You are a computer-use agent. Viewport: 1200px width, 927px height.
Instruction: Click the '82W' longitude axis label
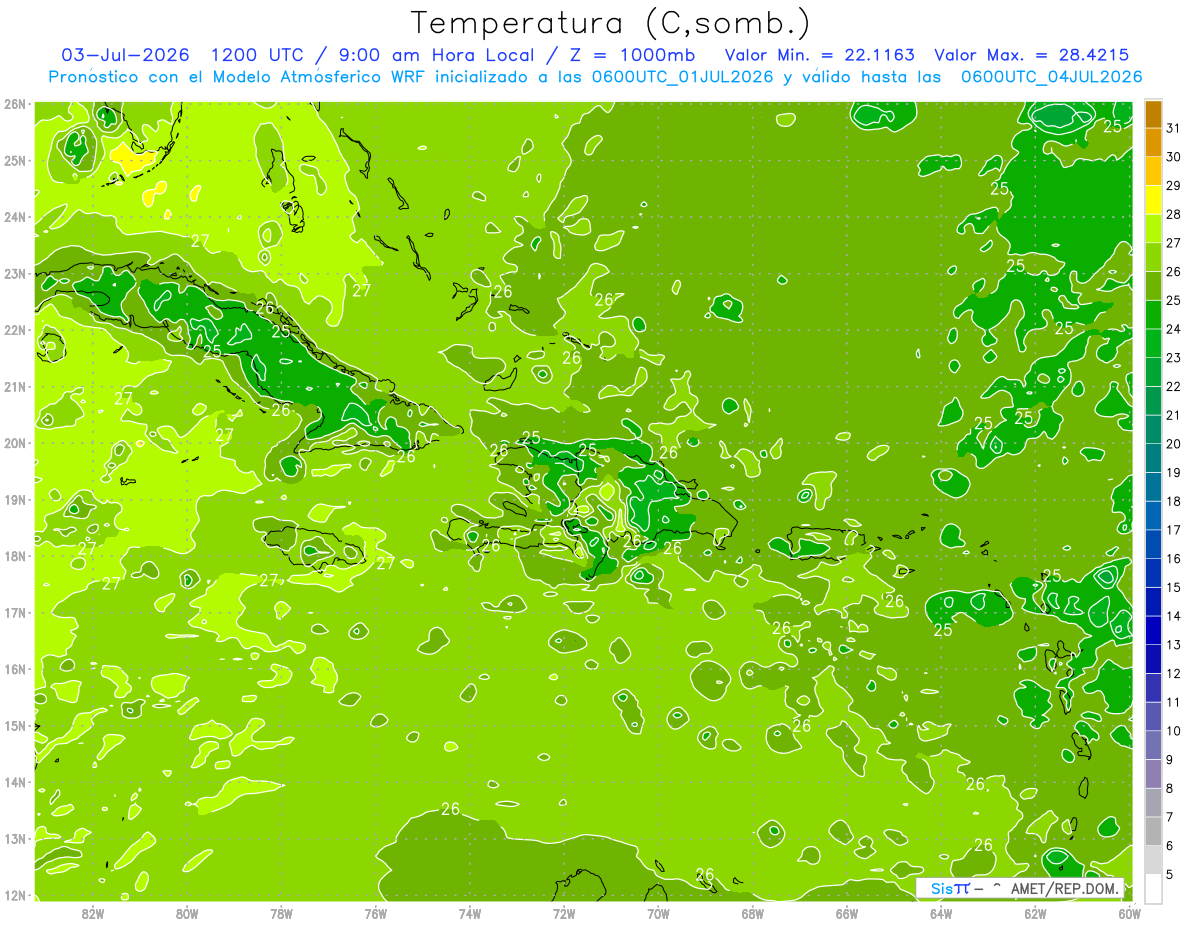coord(93,914)
